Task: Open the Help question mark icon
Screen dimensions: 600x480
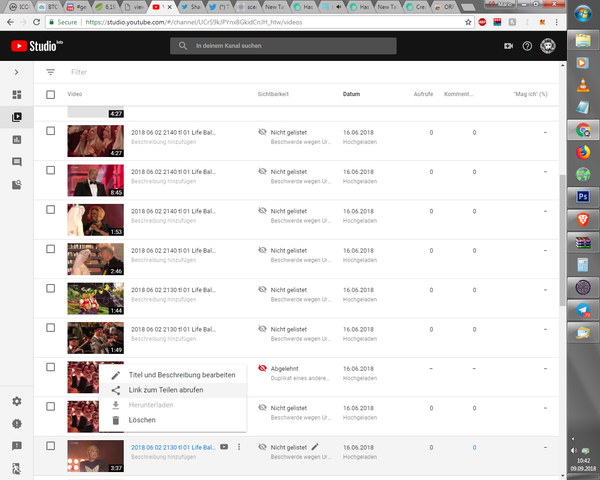Action: [527, 46]
